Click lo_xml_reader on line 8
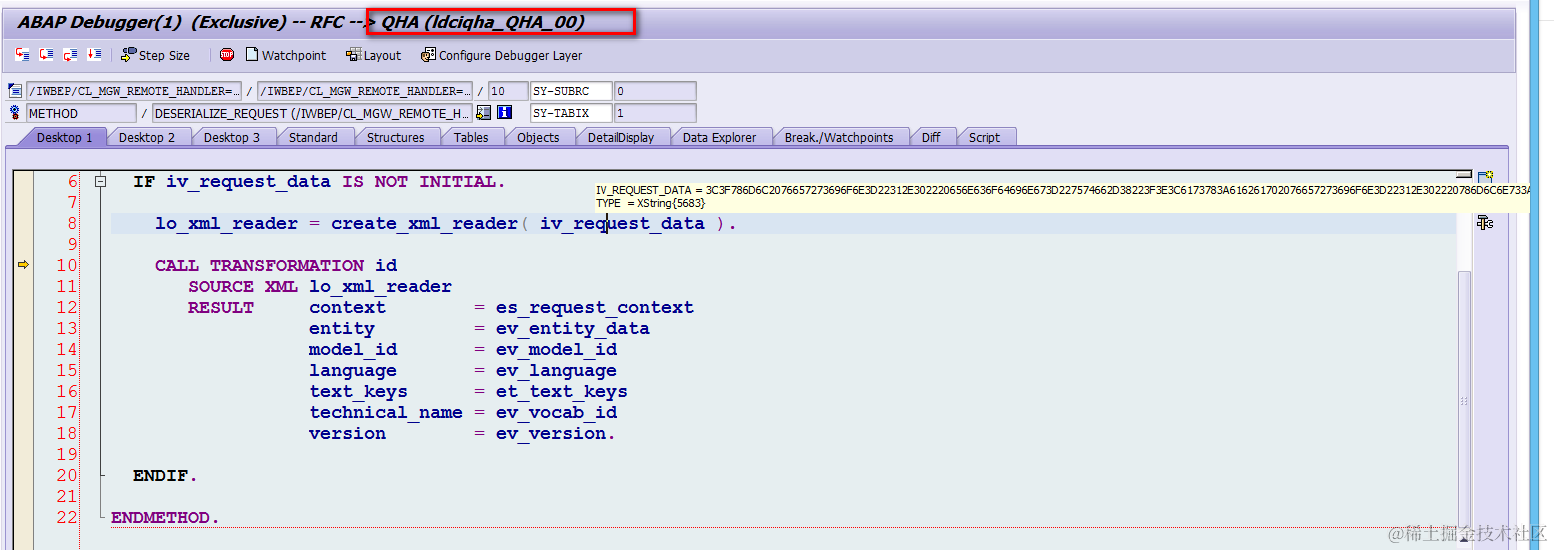The image size is (1554, 550). point(227,224)
